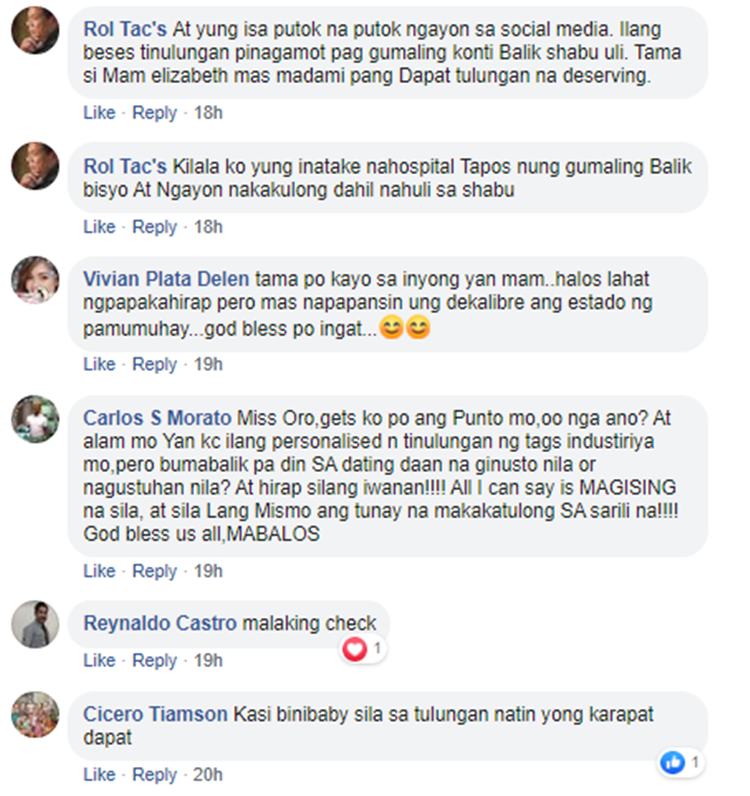Reply to Cicero Tiamson's comment
The height and width of the screenshot is (796, 750).
coord(154,775)
